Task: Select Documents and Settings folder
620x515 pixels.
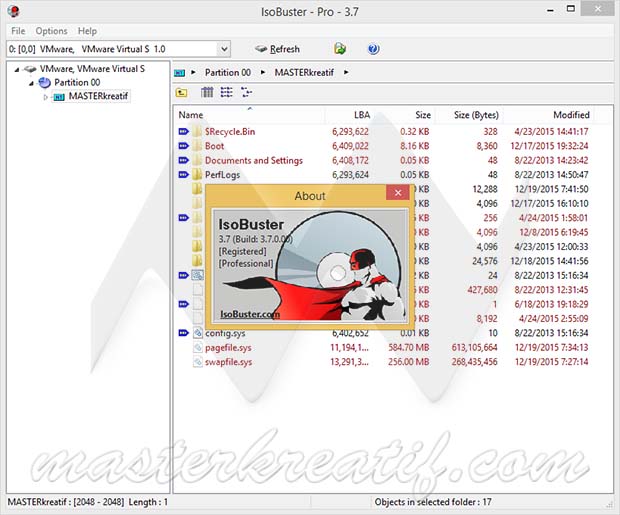Action: [253, 161]
